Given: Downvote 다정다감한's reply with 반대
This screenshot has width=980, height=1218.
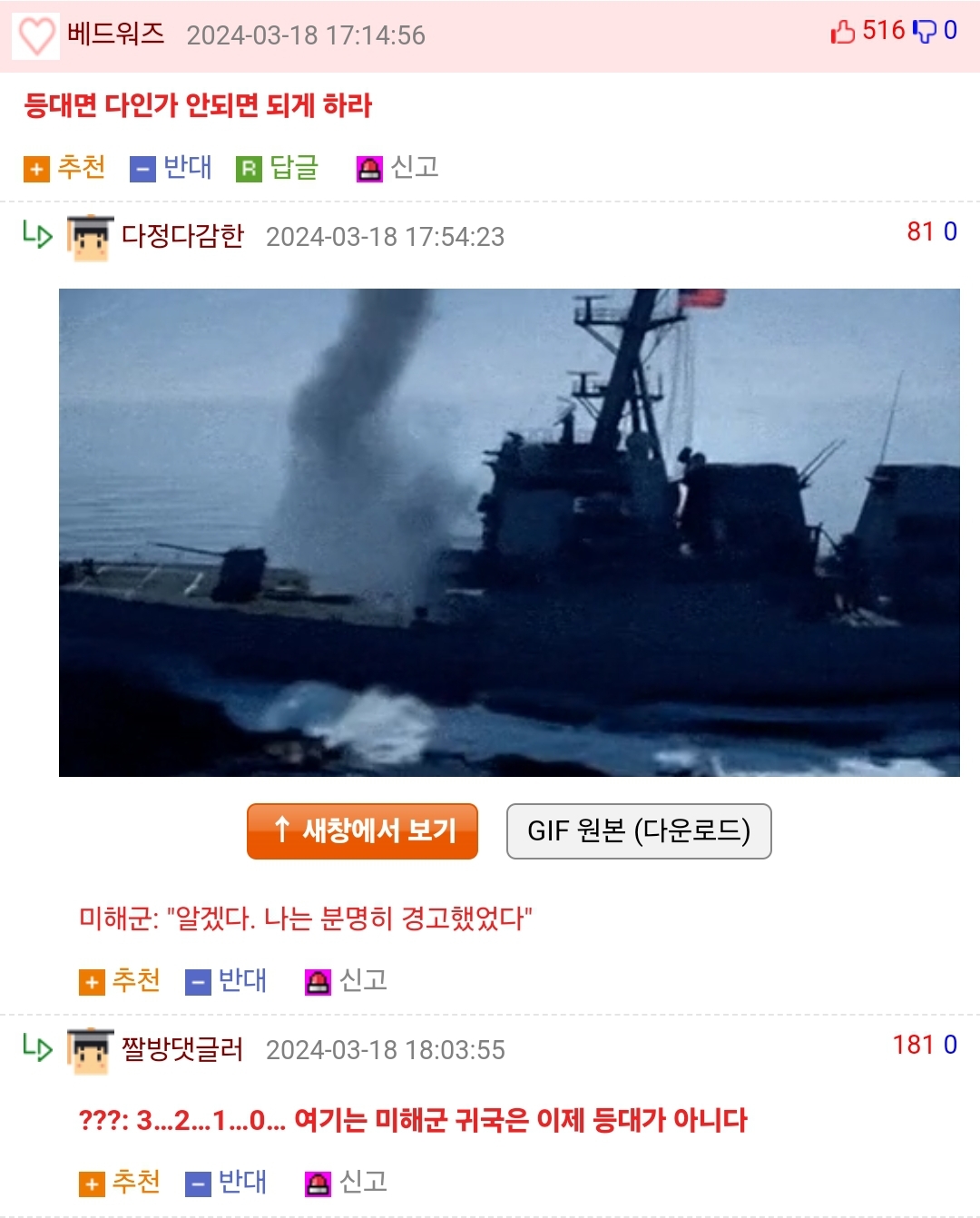Looking at the screenshot, I should click(x=226, y=981).
